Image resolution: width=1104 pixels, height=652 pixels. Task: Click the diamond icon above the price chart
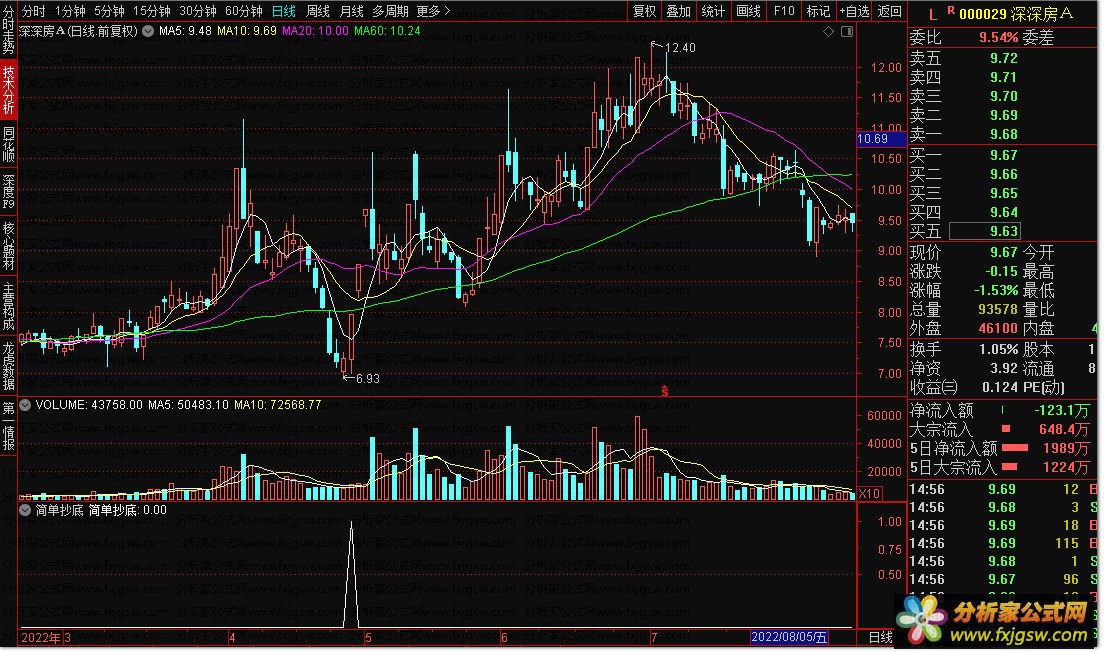[829, 31]
